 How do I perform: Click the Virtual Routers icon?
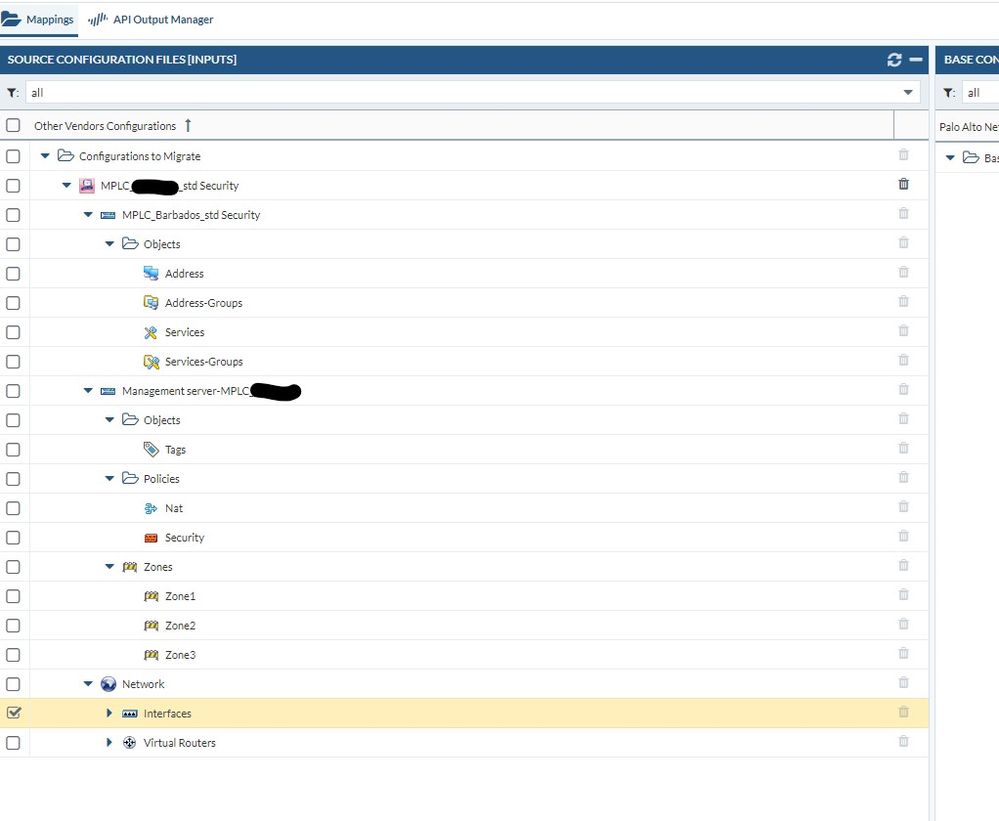coord(129,743)
